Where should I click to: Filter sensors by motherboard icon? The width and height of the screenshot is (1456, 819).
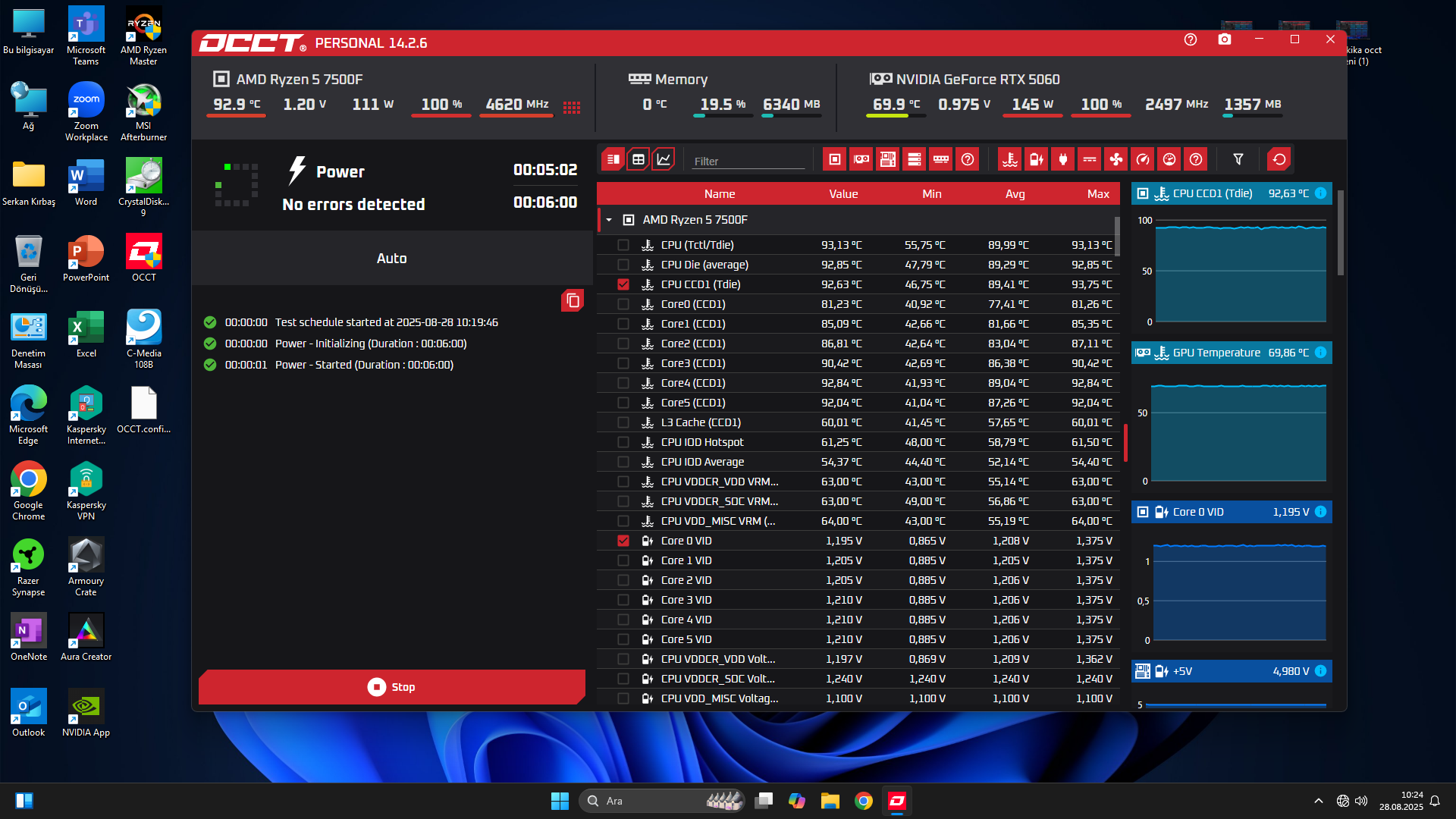(888, 159)
